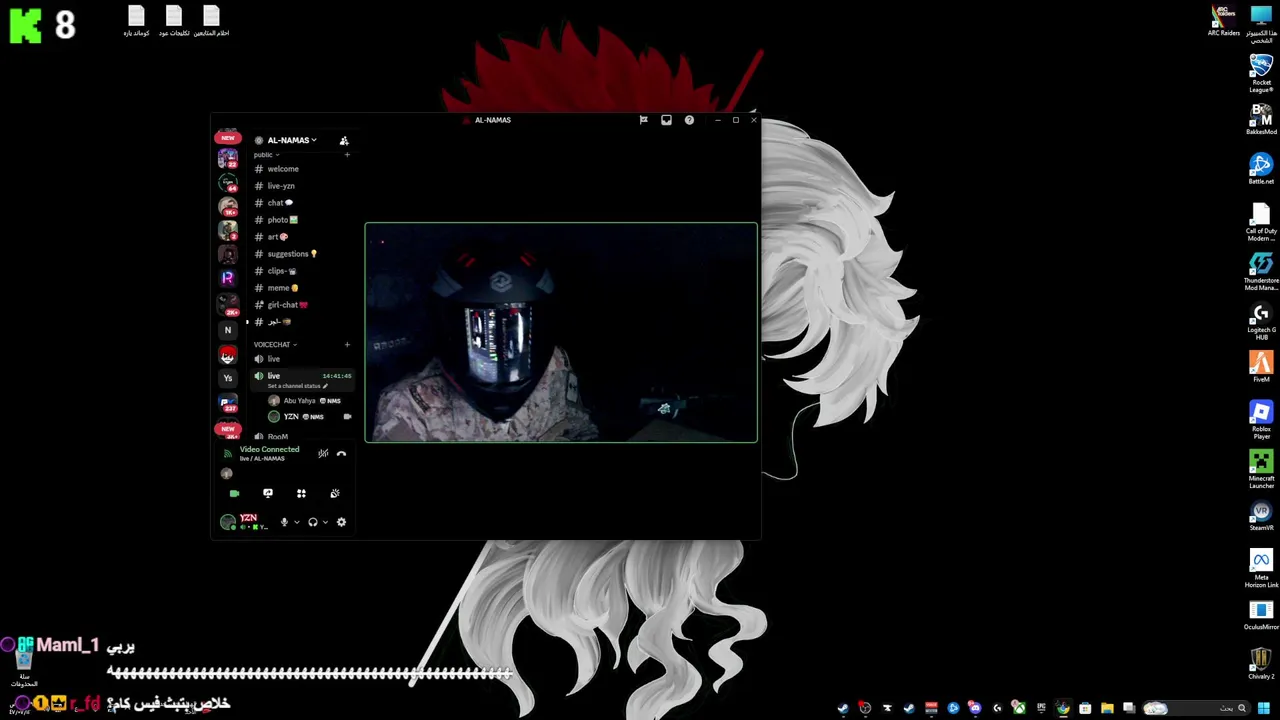Screen dimensions: 1280x720
Task: Start screen sharing in Discord
Action: pyautogui.click(x=267, y=493)
